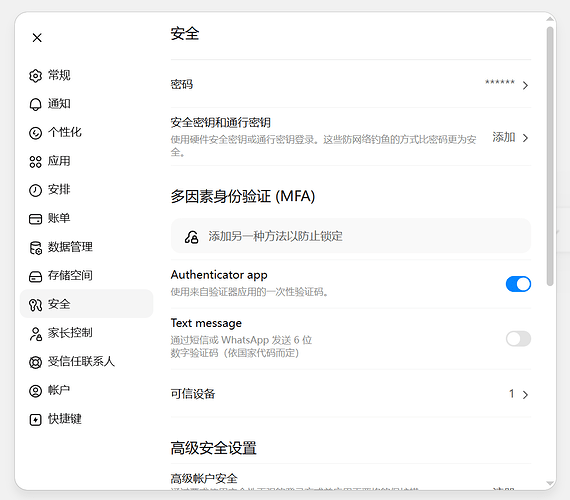
Task: Click the card icon next to 账单
Action: [35, 219]
